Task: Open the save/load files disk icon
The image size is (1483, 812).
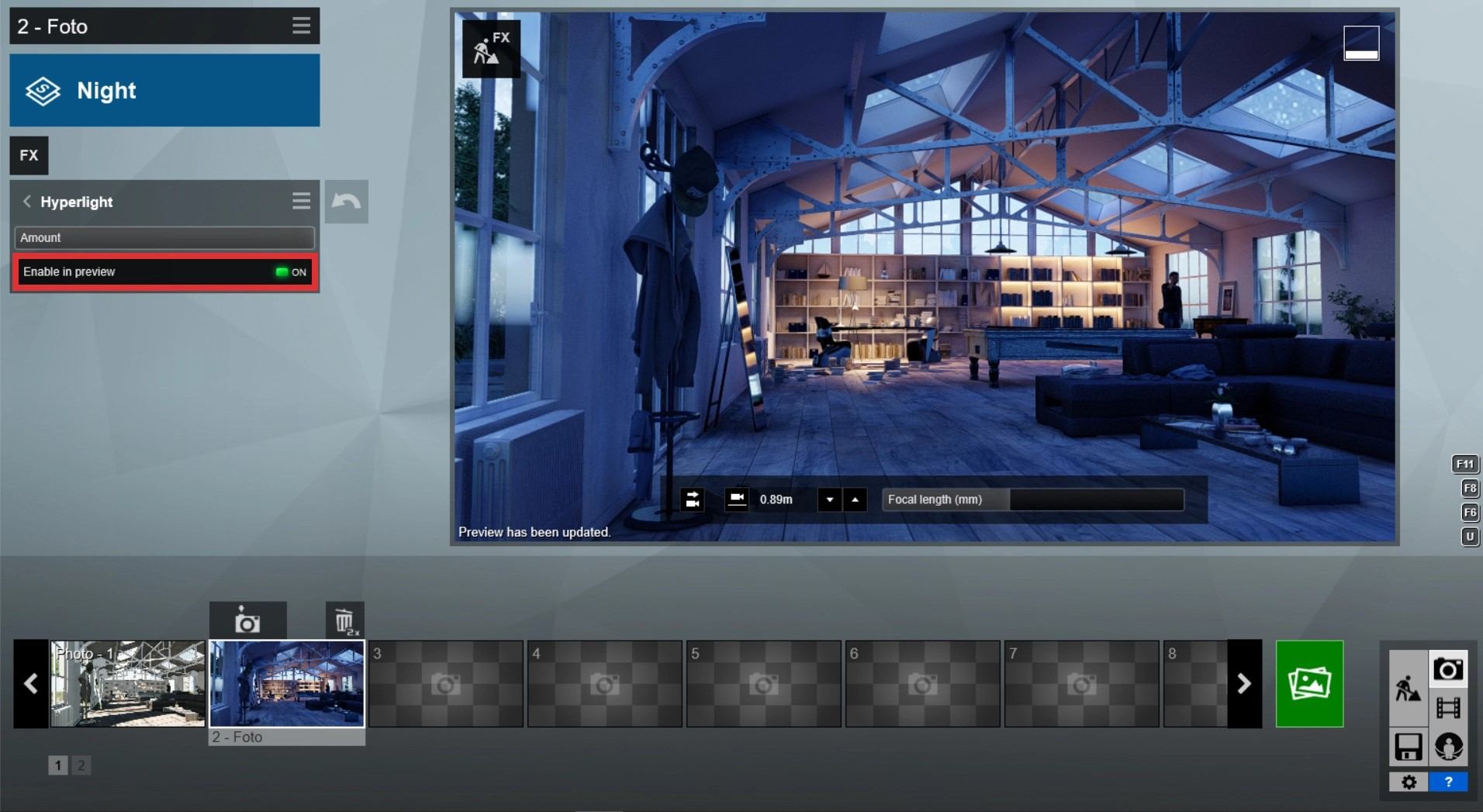Action: pos(1408,747)
